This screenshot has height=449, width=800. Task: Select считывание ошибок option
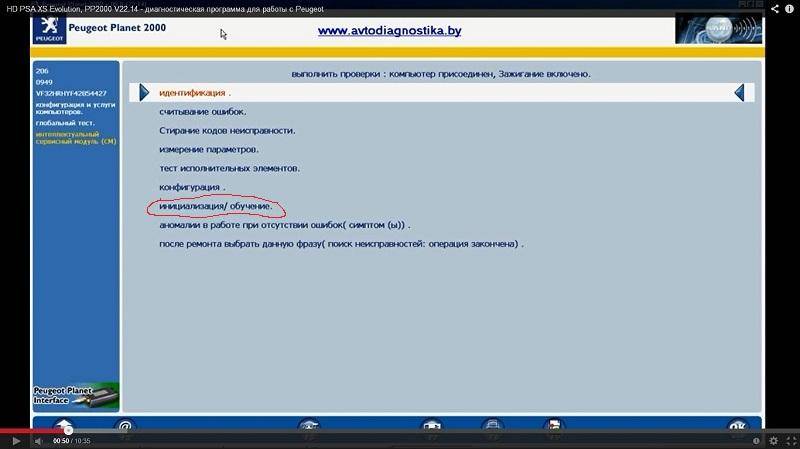click(202, 112)
